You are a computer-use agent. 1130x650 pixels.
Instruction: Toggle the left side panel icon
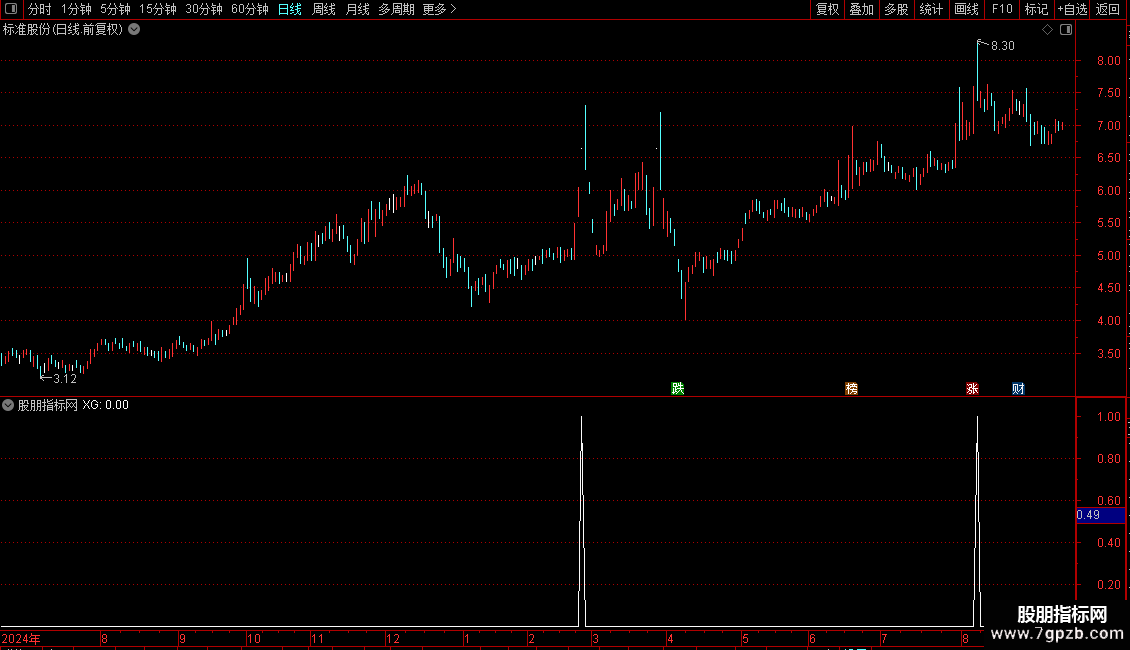(x=10, y=9)
